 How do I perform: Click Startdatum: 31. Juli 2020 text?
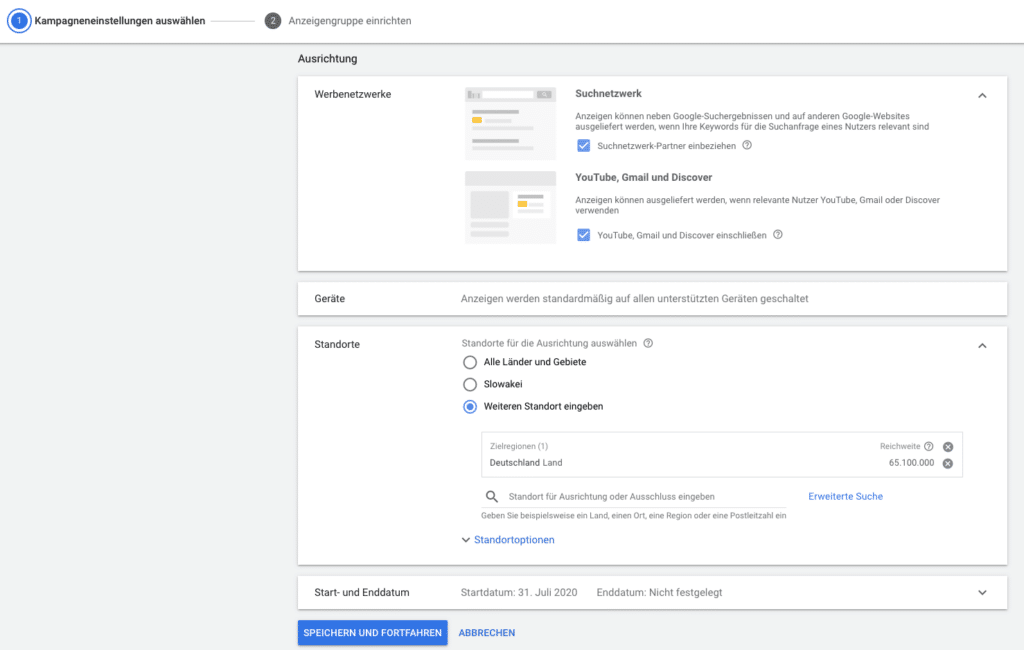pyautogui.click(x=519, y=593)
